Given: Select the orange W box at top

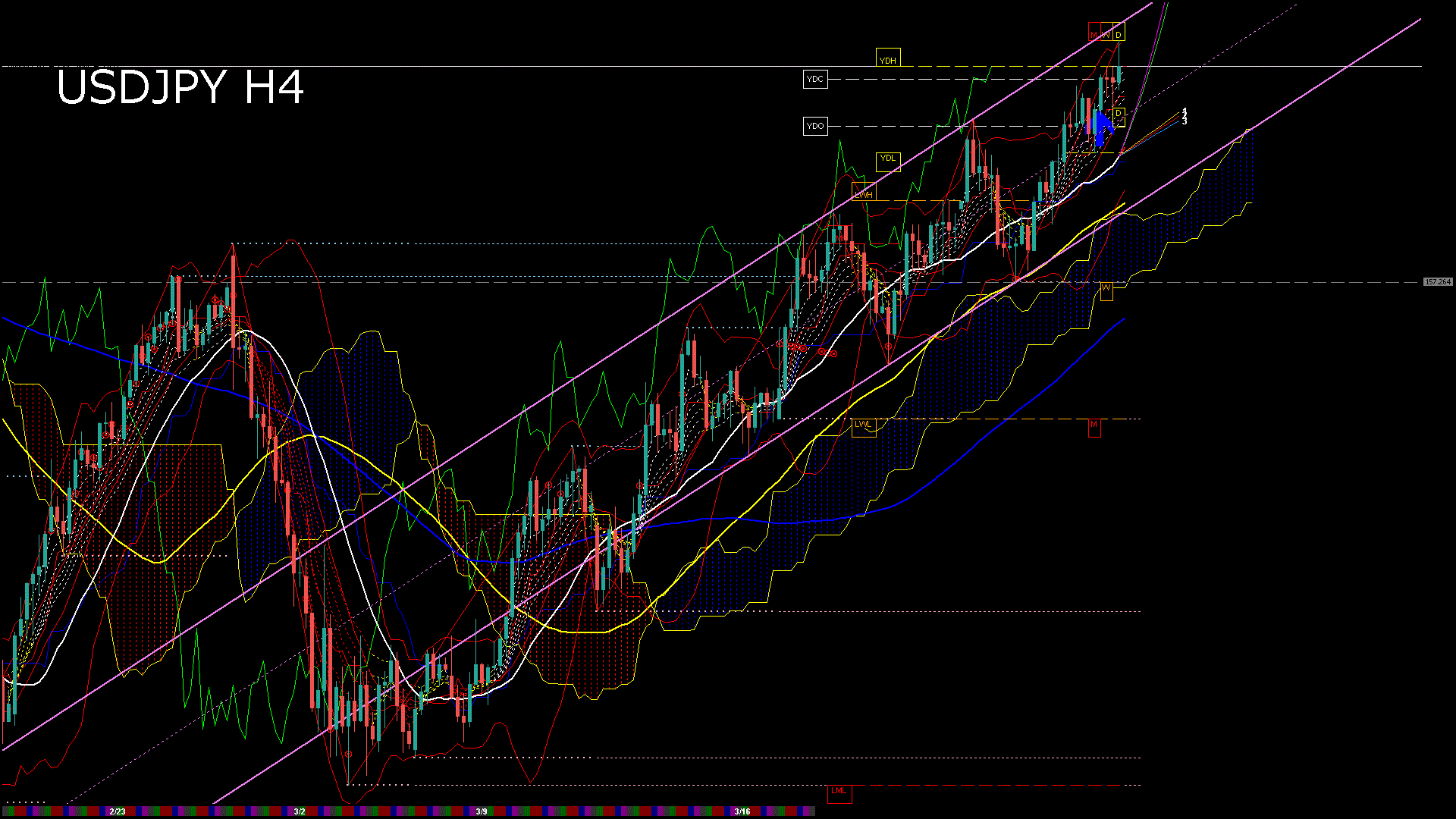Looking at the screenshot, I should 1106,34.
